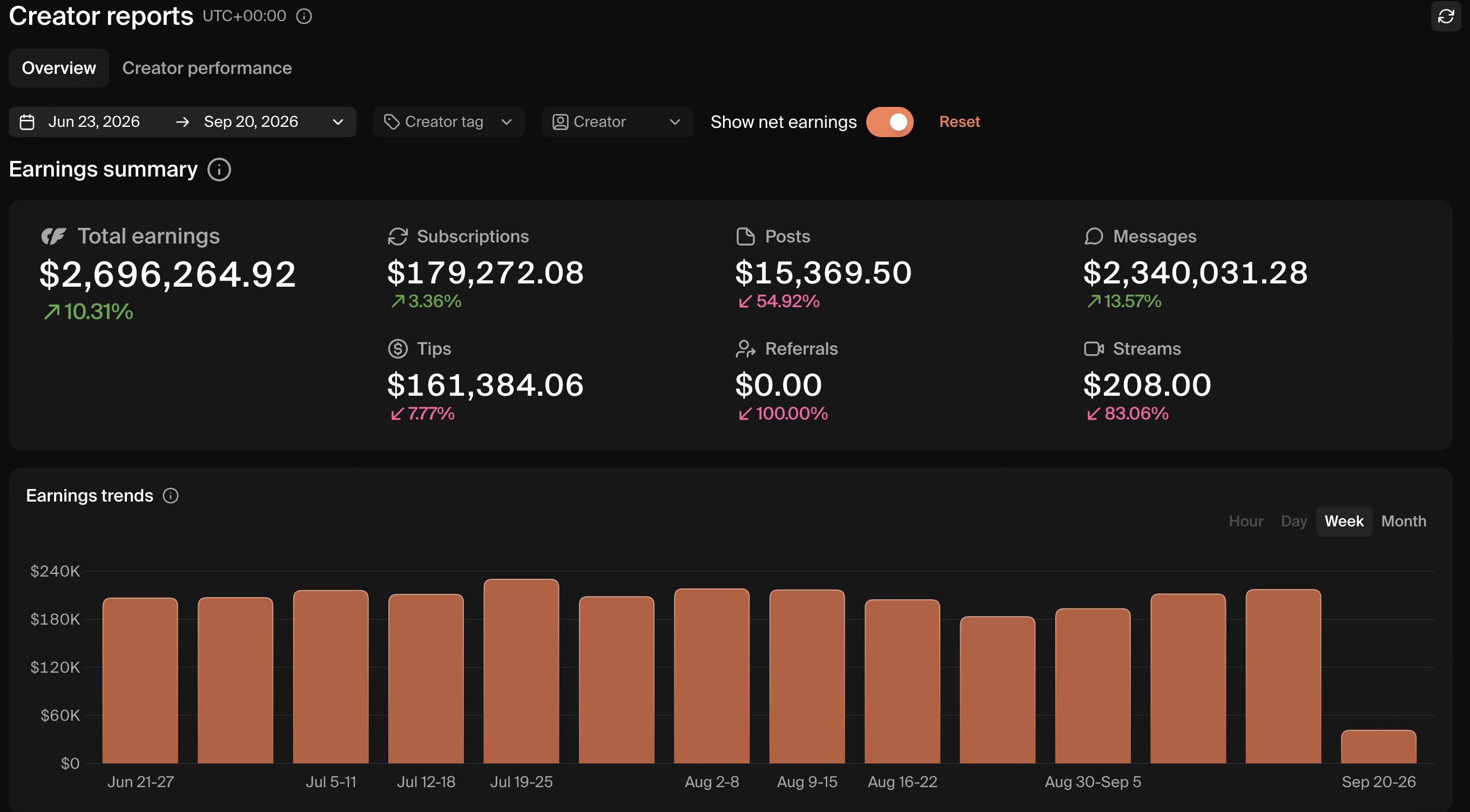
Task: Click the Subscriptions cycle icon
Action: pos(398,236)
